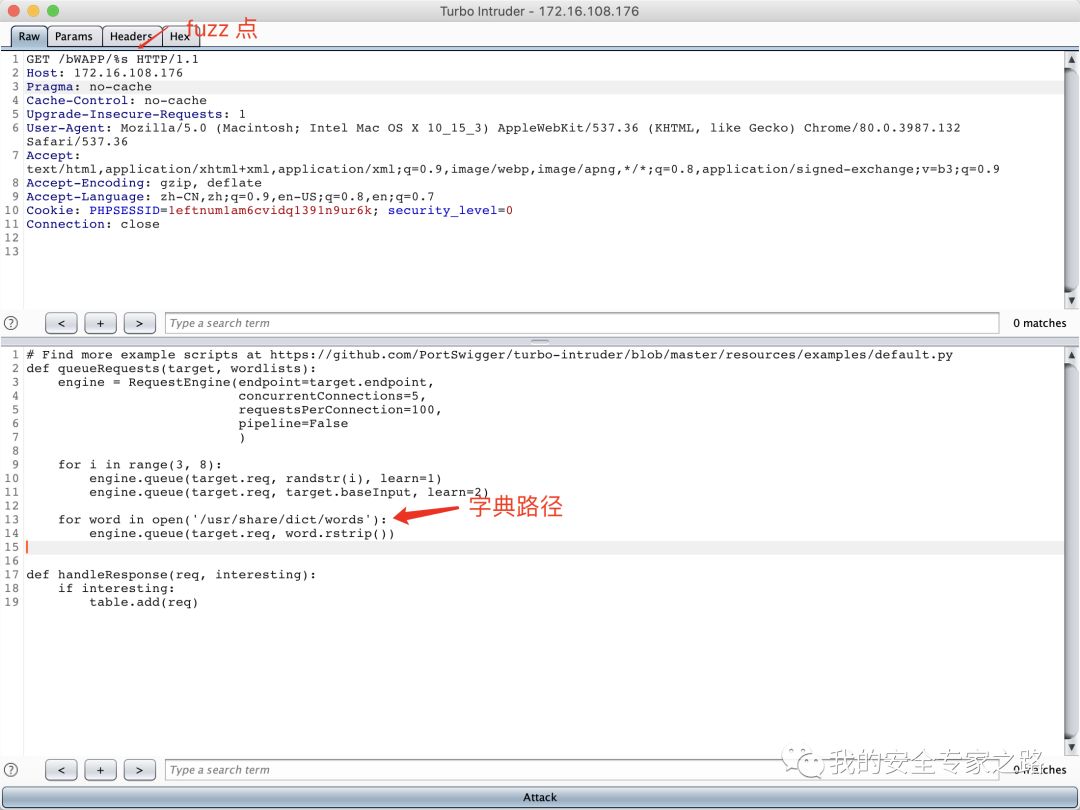
Task: Click the previous match arrow in the request panel
Action: [x=60, y=322]
